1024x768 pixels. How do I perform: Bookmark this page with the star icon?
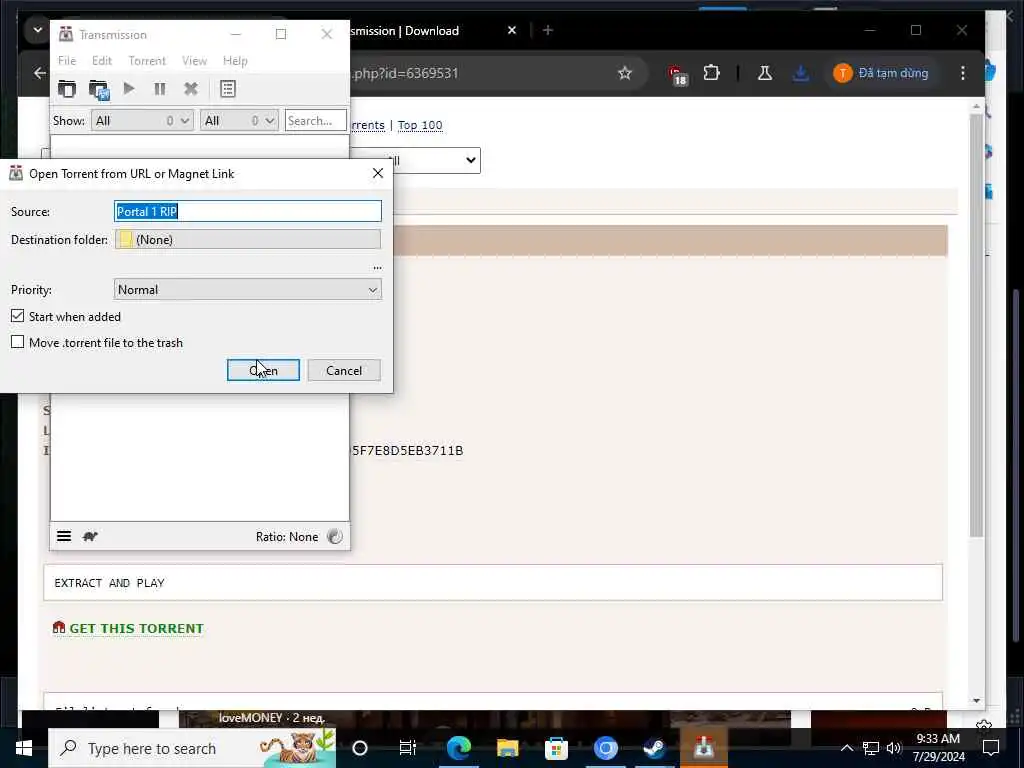pyautogui.click(x=625, y=73)
